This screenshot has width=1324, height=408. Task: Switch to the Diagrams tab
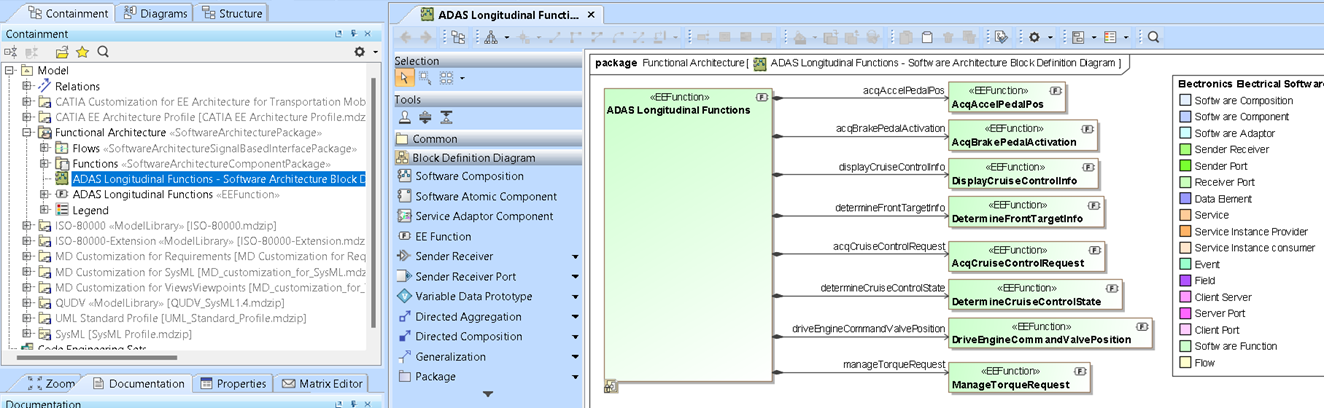tap(155, 13)
